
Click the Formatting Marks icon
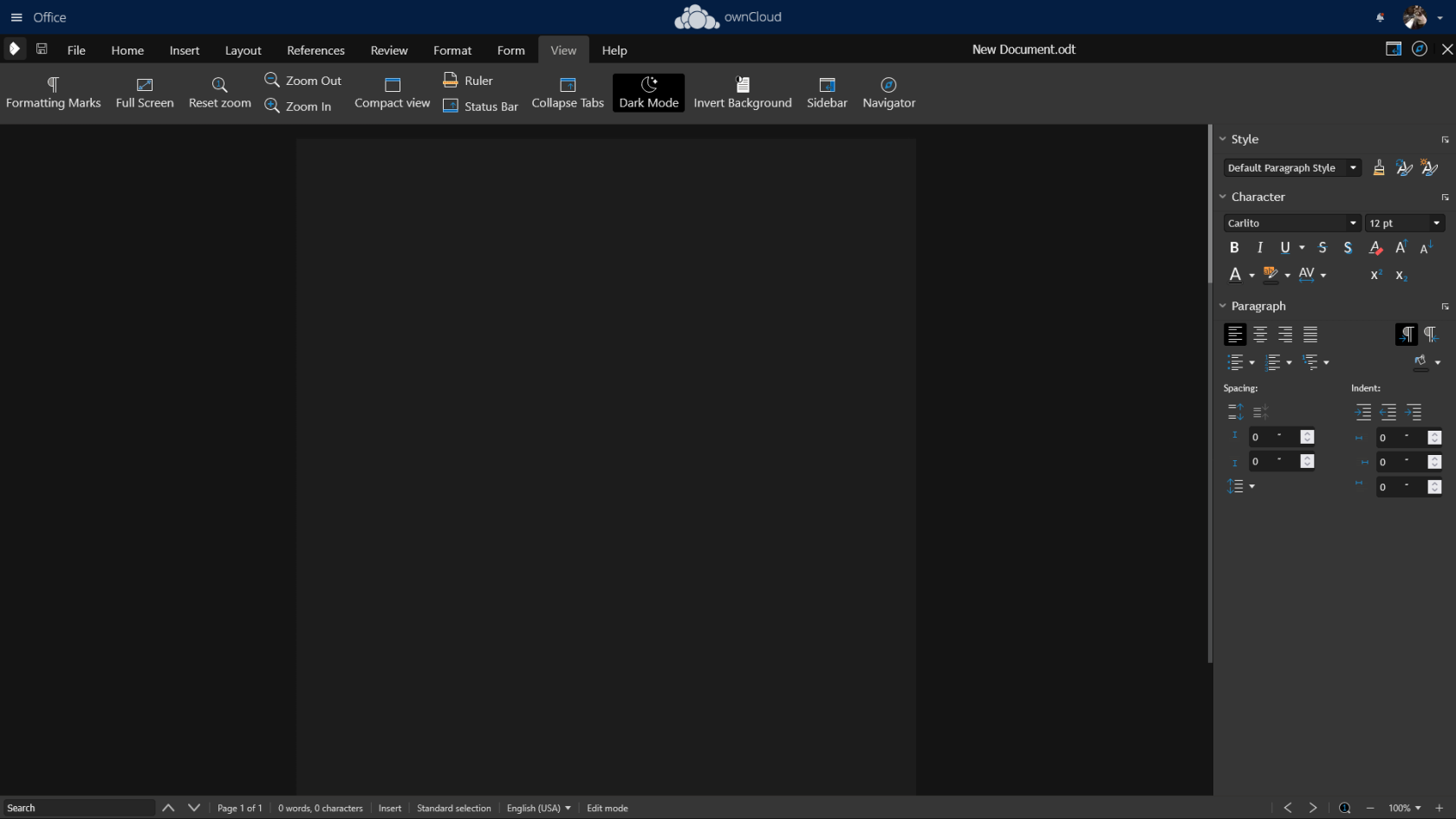coord(53,85)
